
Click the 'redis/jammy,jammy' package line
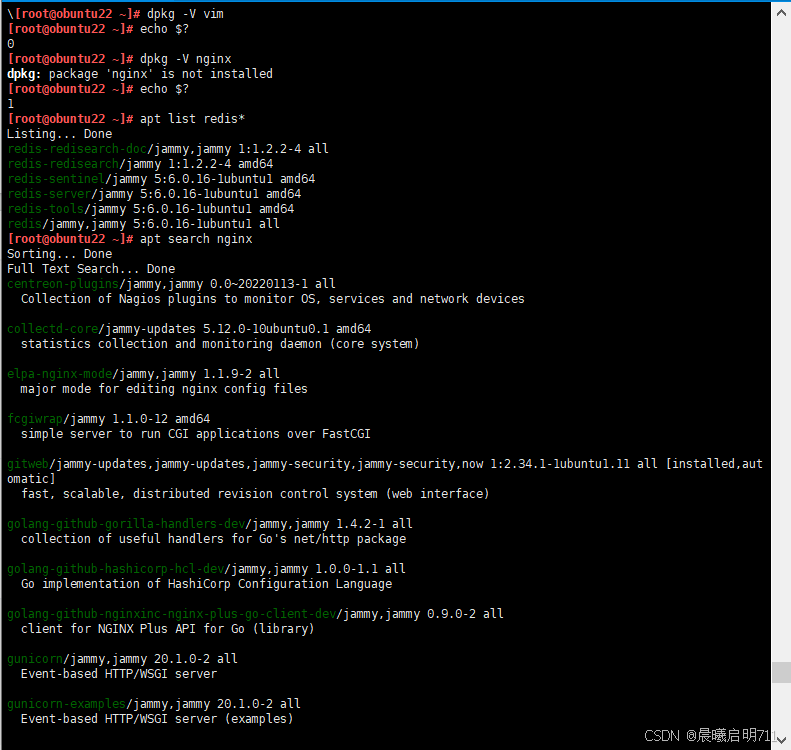coord(143,224)
